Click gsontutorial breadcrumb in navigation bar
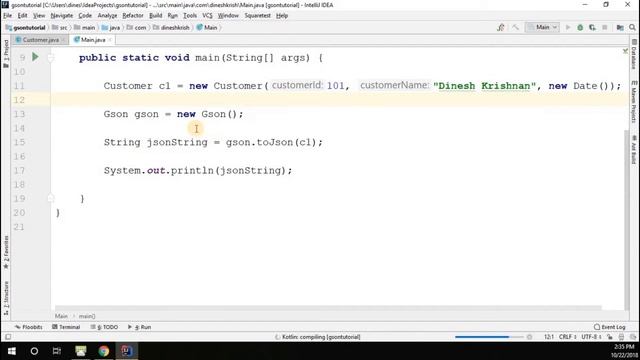This screenshot has height=360, width=640. tap(26, 27)
